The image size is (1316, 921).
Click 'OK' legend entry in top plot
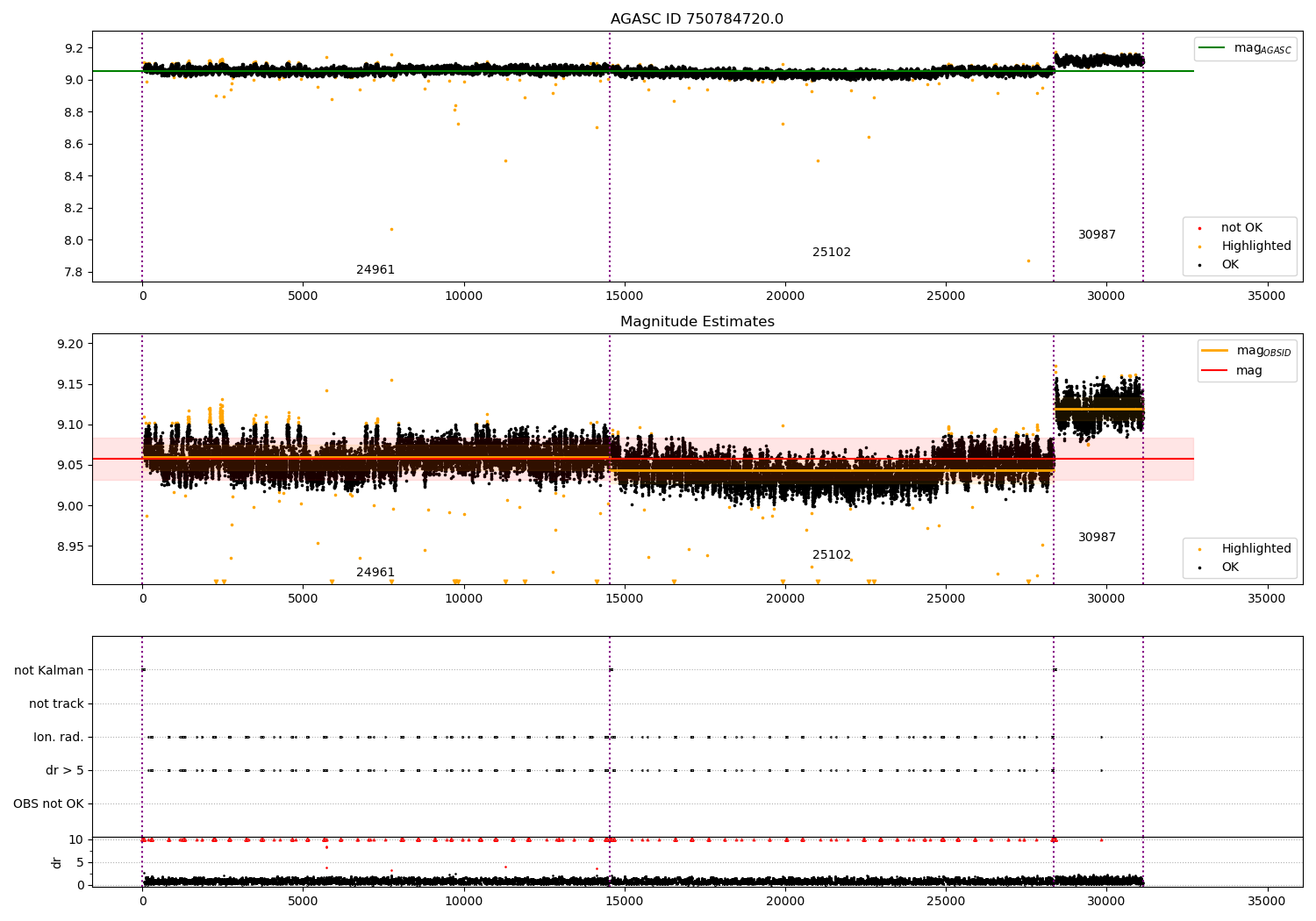(1230, 265)
